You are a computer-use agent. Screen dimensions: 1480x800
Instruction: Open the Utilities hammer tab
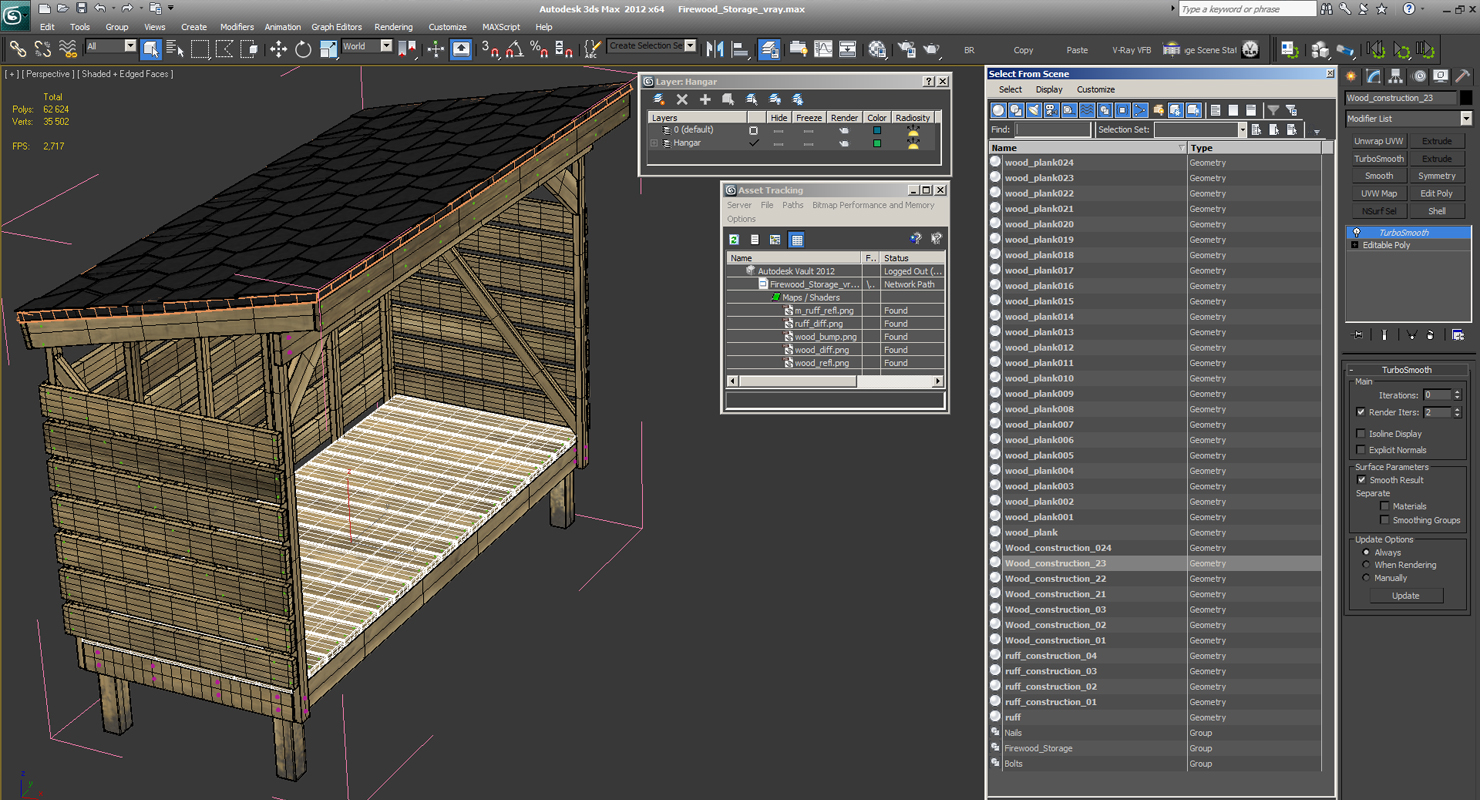(1463, 76)
